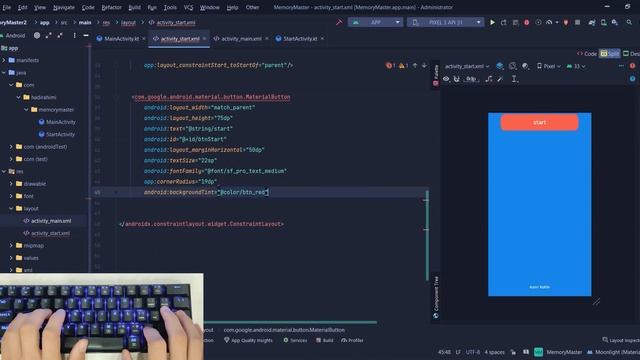Go to previous highlighted error arrow

click(415, 65)
